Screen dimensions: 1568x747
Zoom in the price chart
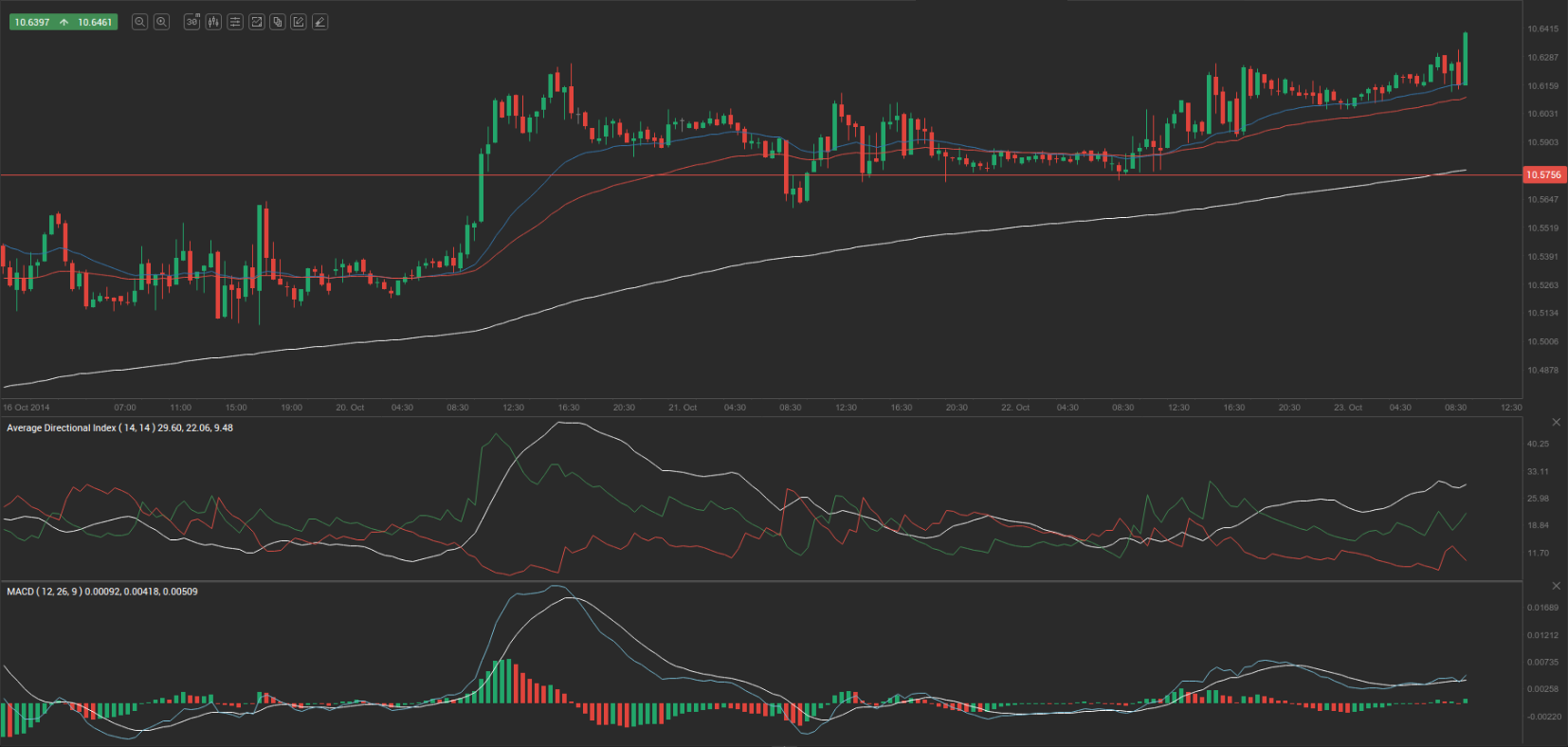click(x=161, y=22)
